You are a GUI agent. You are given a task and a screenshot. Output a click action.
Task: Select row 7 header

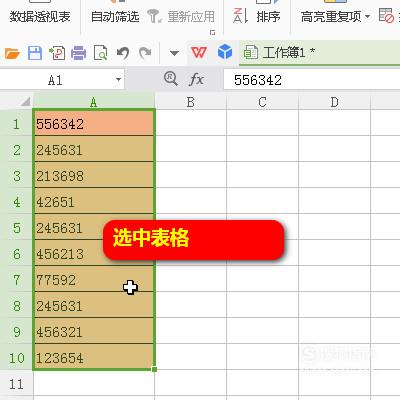16,280
